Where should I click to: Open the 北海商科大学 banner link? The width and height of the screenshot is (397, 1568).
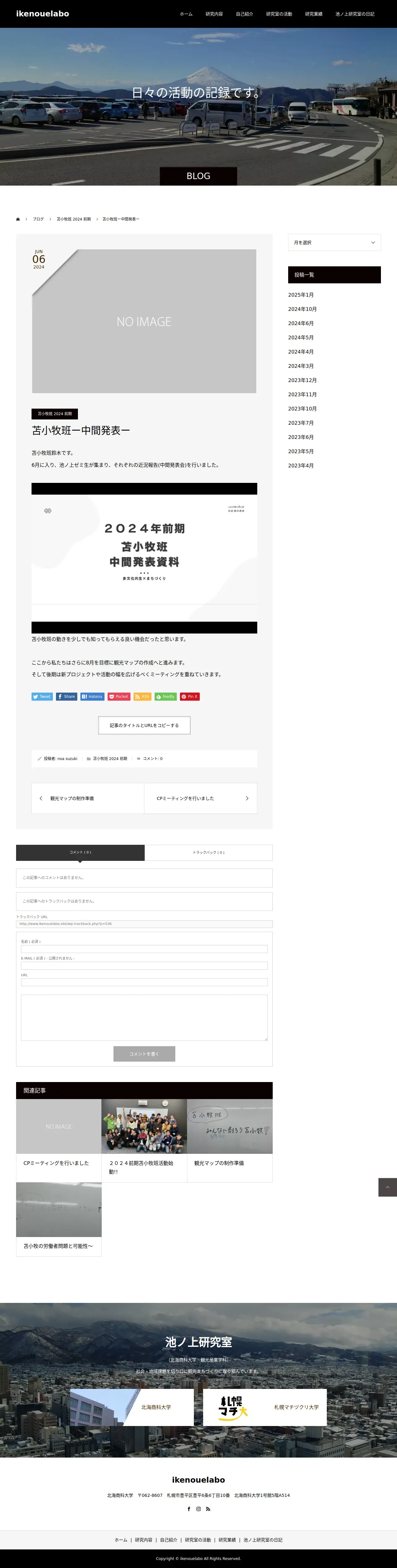132,1407
